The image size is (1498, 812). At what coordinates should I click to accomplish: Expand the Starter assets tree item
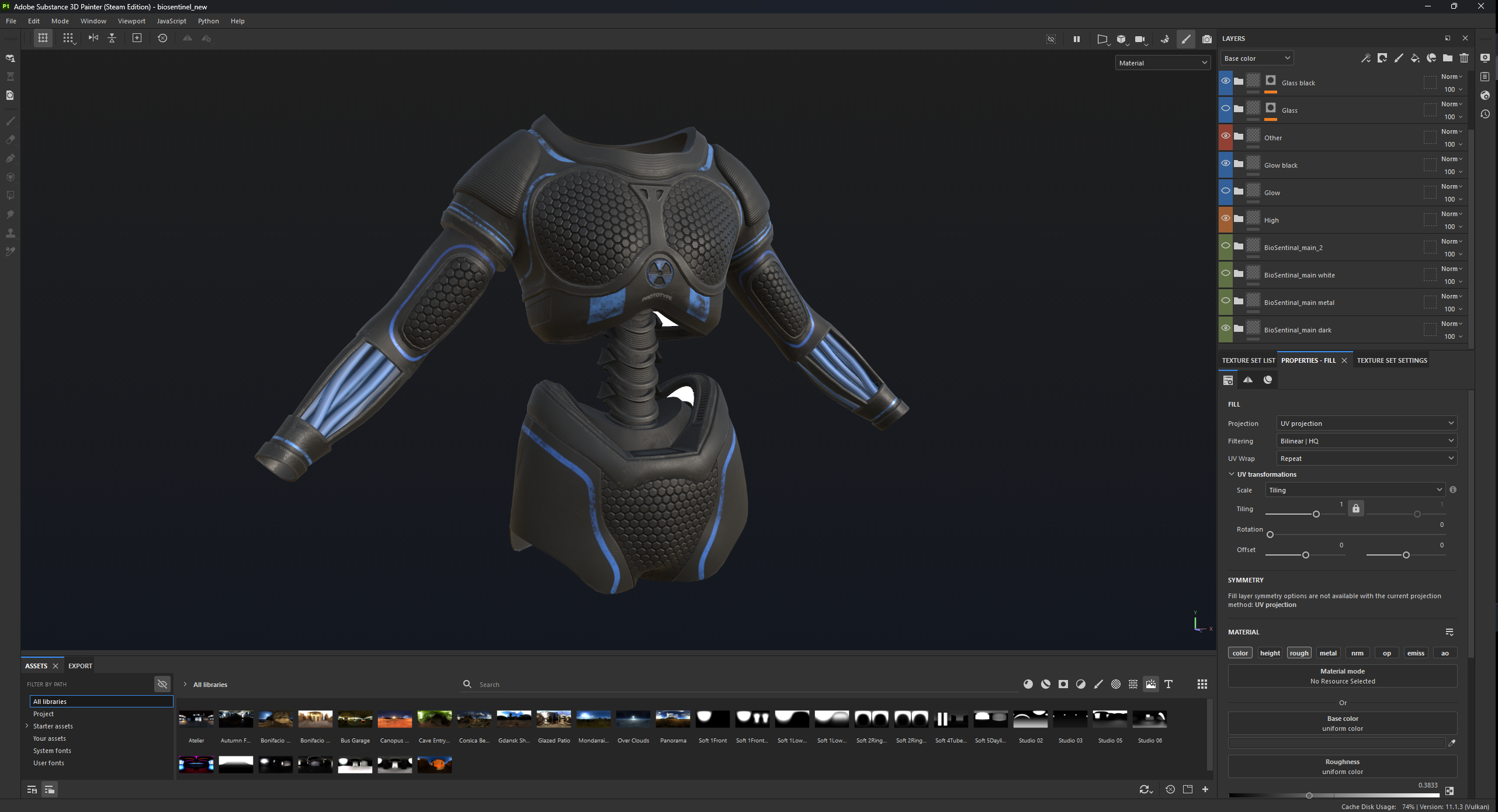pyautogui.click(x=27, y=726)
